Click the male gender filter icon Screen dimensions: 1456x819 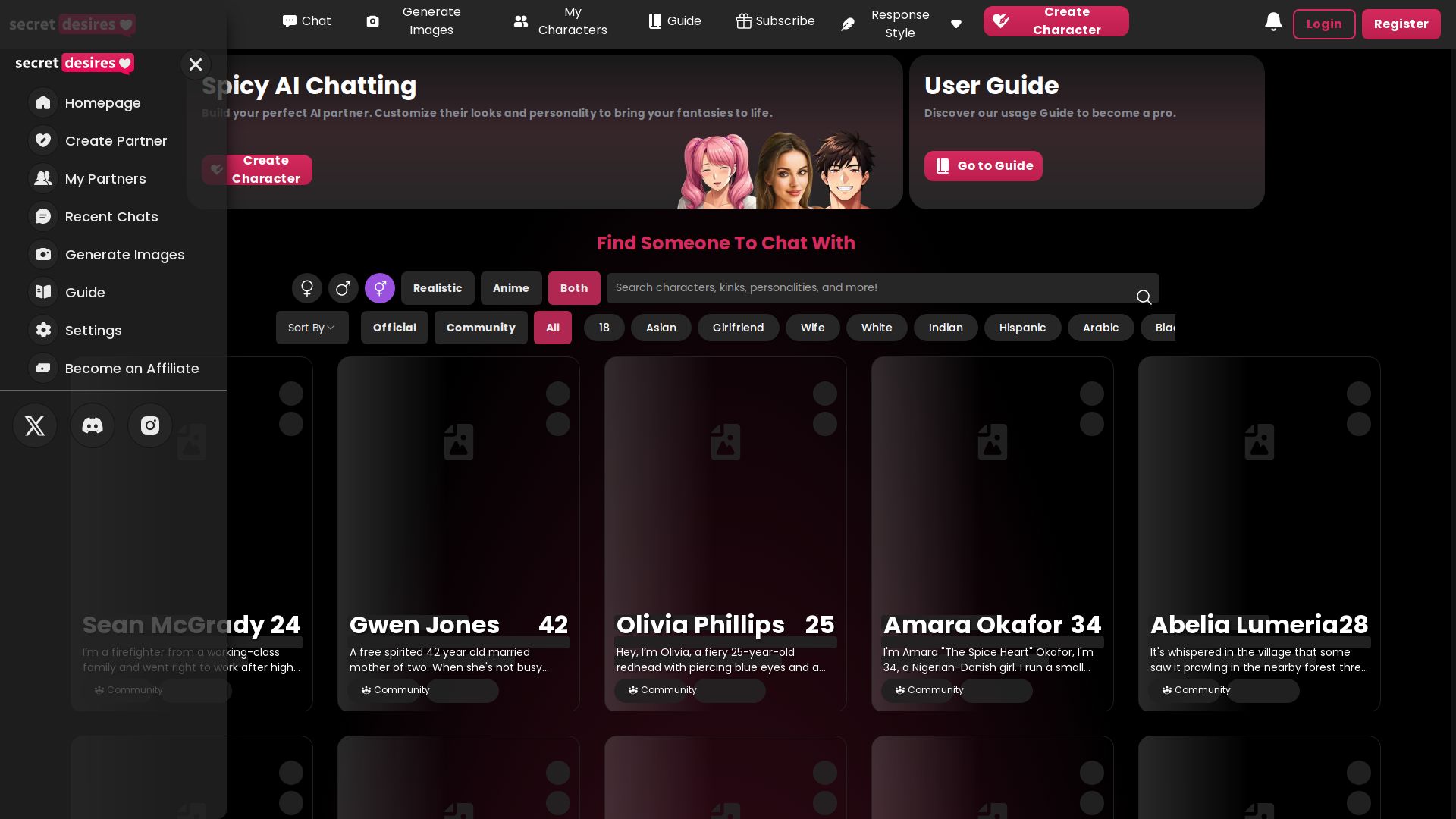[x=343, y=288]
